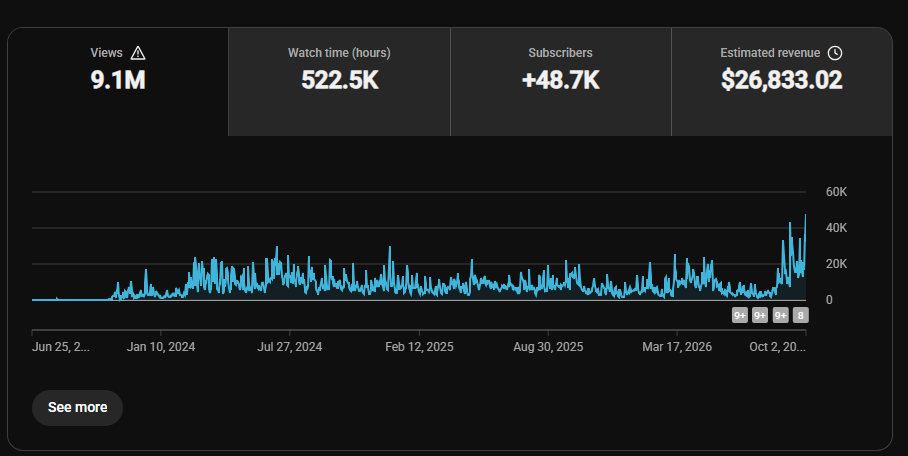Show the Estimated revenue tab

782,82
